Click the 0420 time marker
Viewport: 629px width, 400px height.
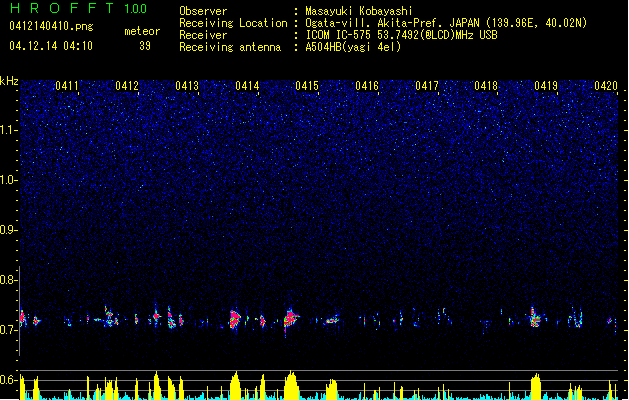[x=606, y=86]
